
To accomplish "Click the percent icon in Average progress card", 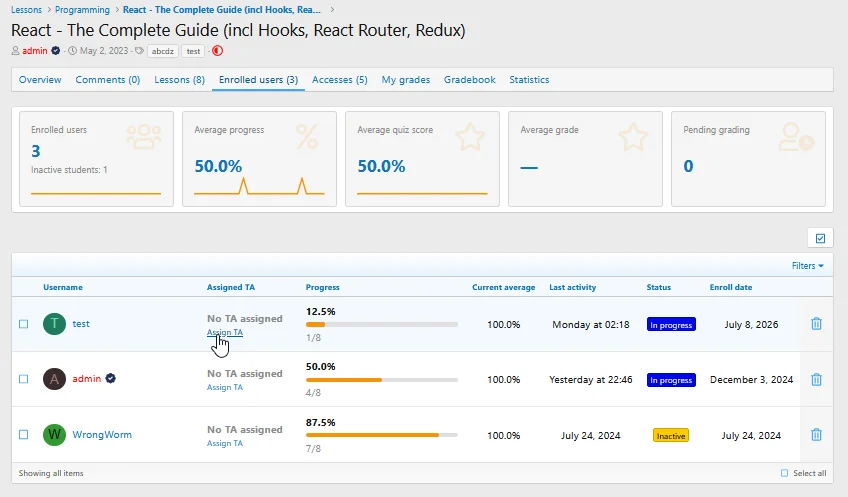I will [307, 136].
